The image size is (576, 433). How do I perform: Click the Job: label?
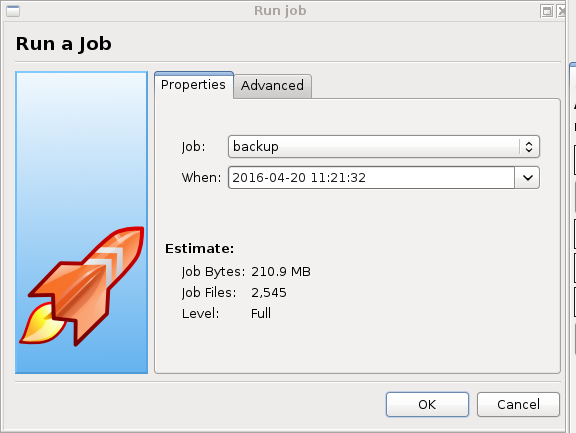(194, 147)
